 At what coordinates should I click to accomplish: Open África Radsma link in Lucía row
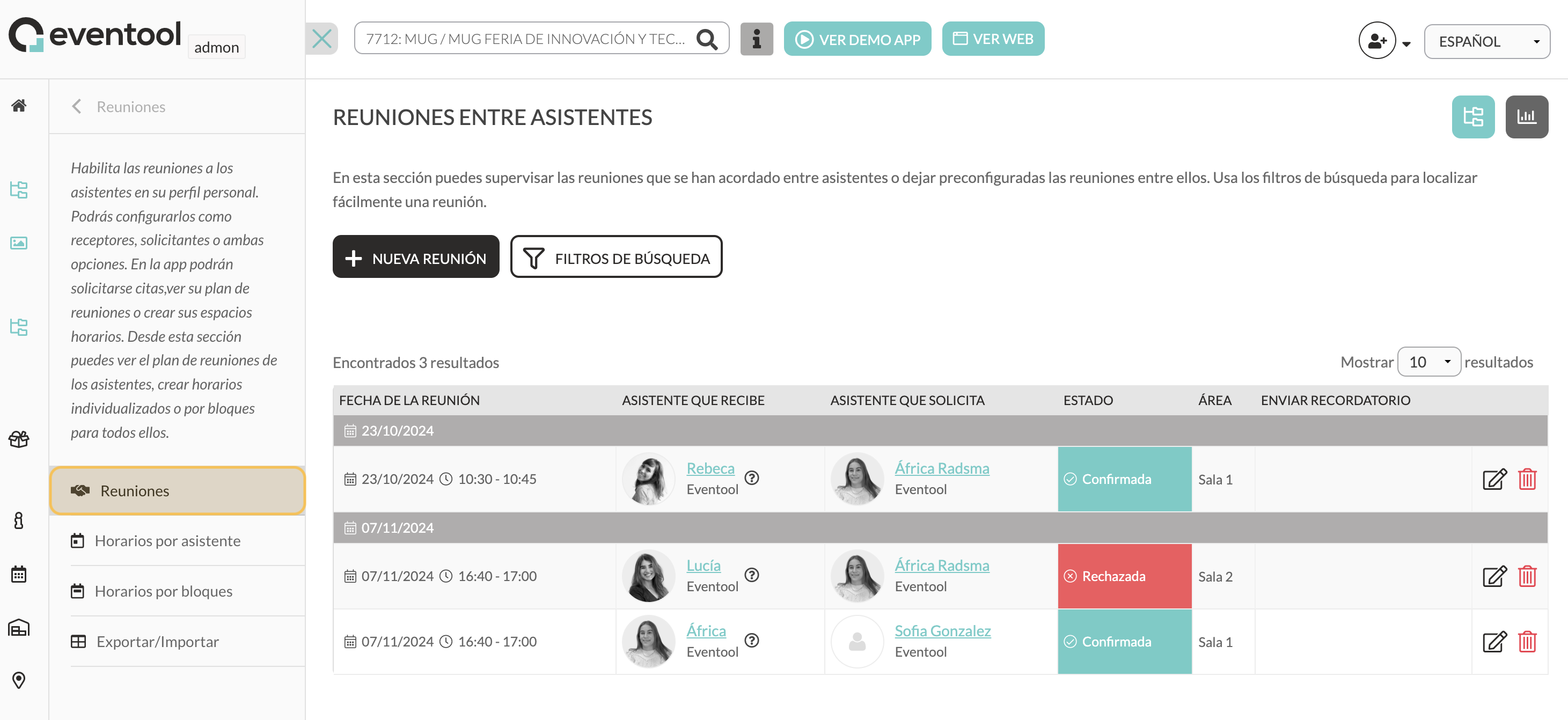(x=942, y=566)
